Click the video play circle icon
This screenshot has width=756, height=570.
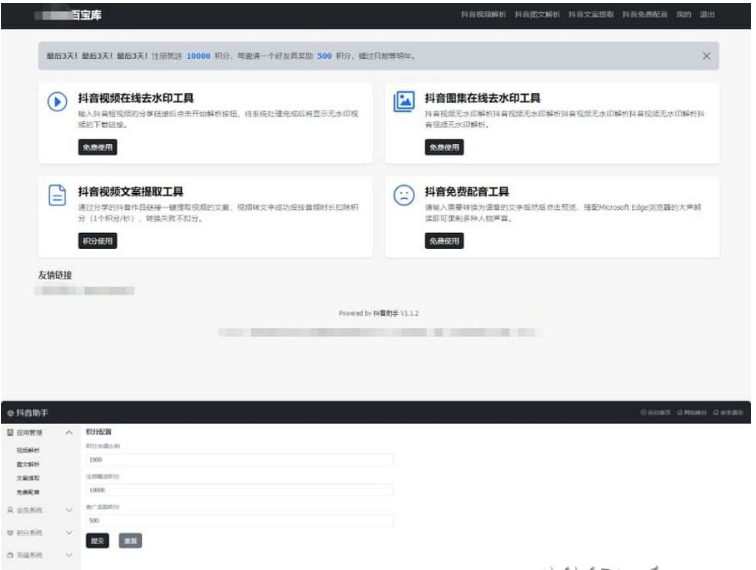click(58, 102)
